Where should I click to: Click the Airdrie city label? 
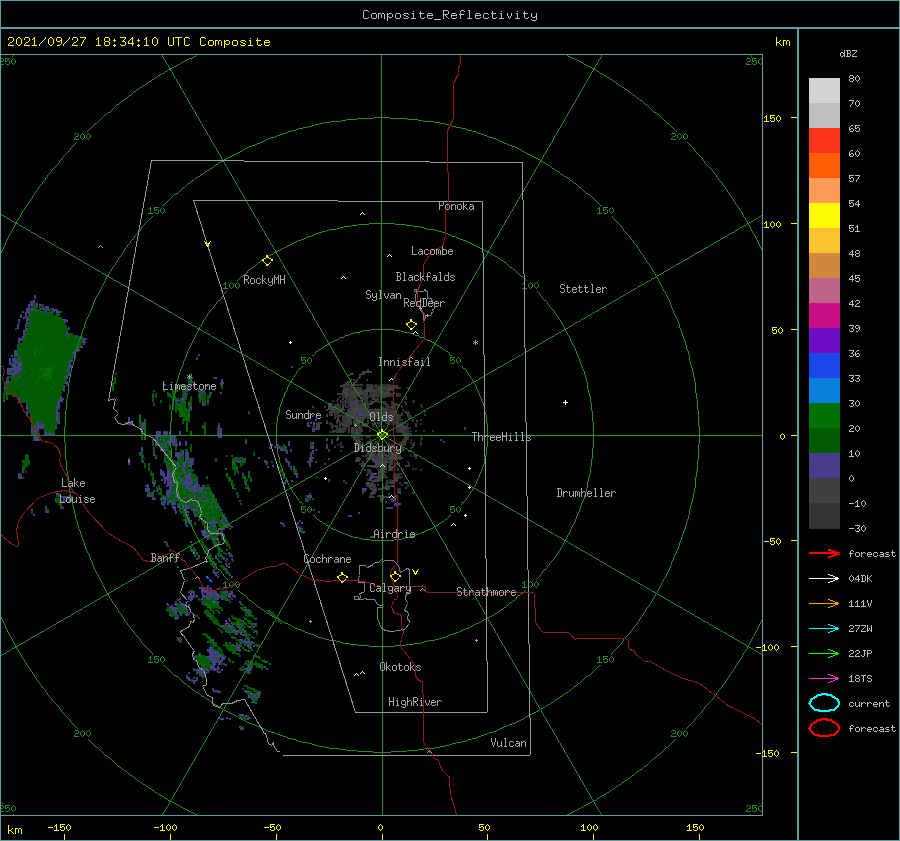point(394,534)
